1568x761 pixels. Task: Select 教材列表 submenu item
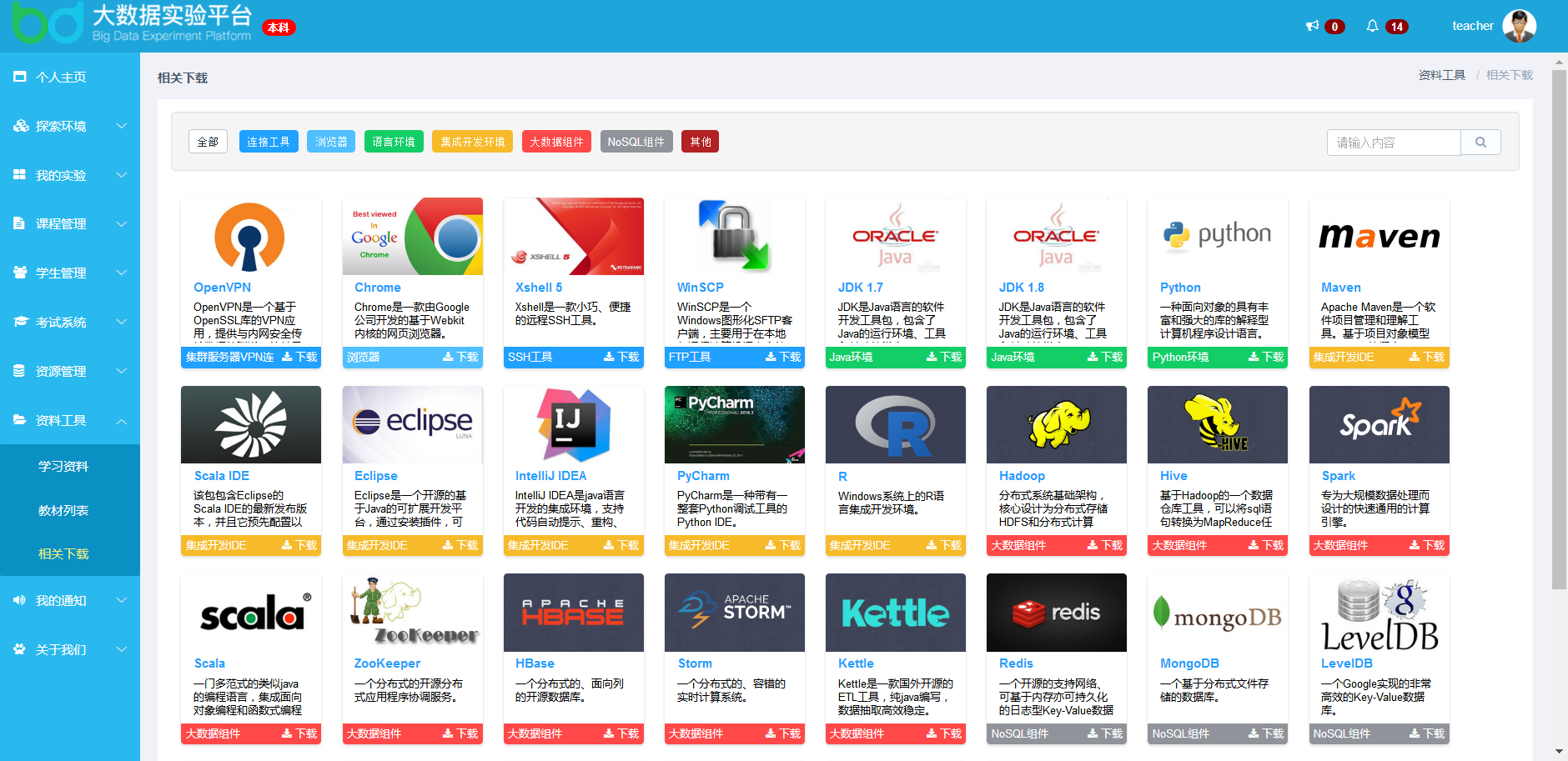pyautogui.click(x=63, y=510)
